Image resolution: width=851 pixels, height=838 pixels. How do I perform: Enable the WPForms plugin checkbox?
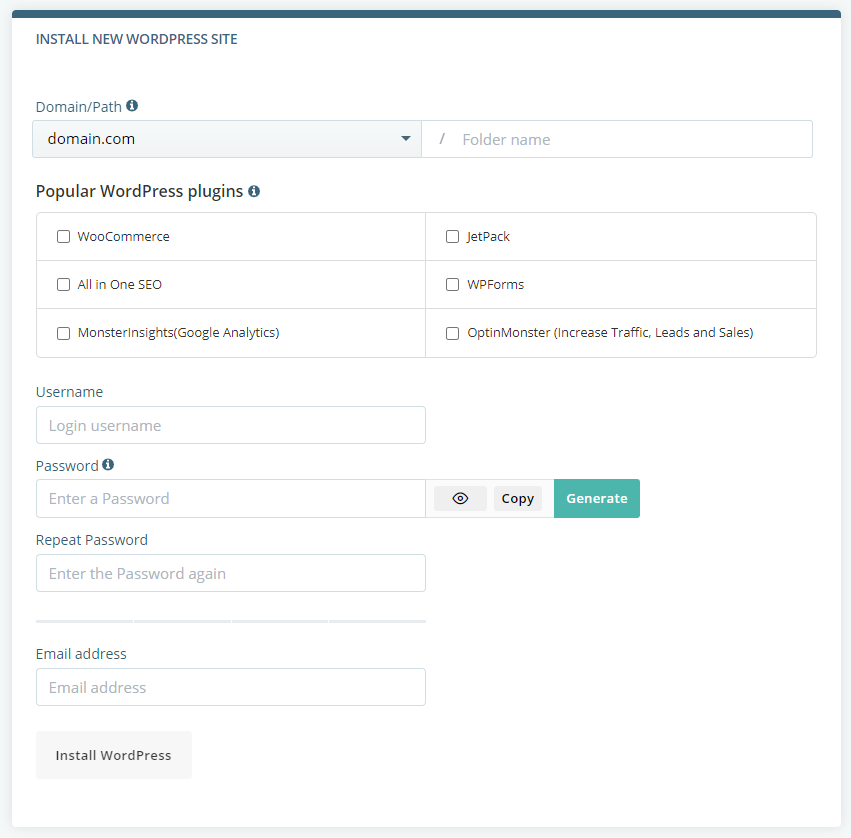pos(452,284)
